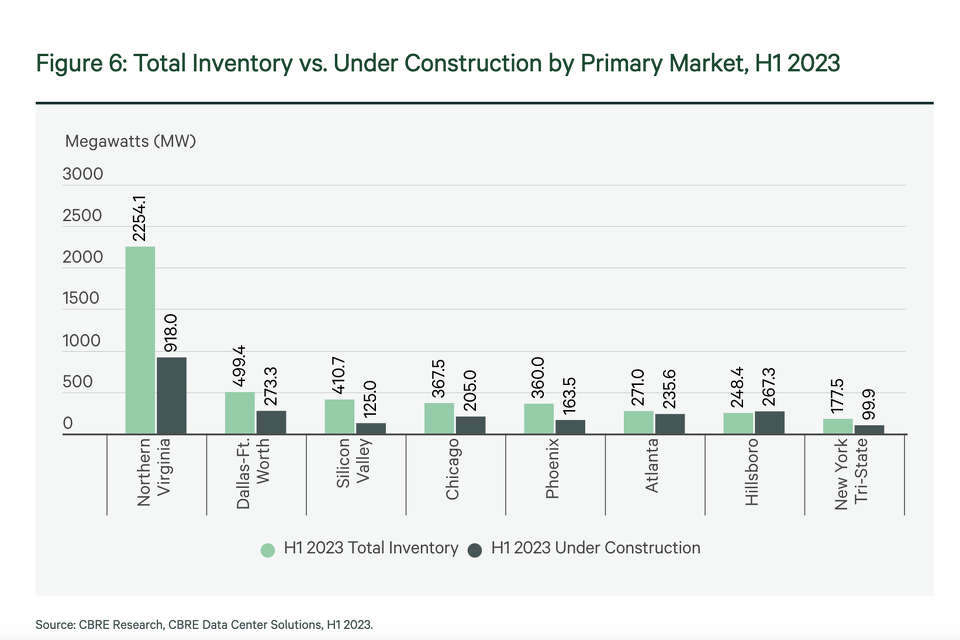Viewport: 960px width, 640px height.
Task: Click the Phoenix total inventory bar
Action: click(539, 419)
